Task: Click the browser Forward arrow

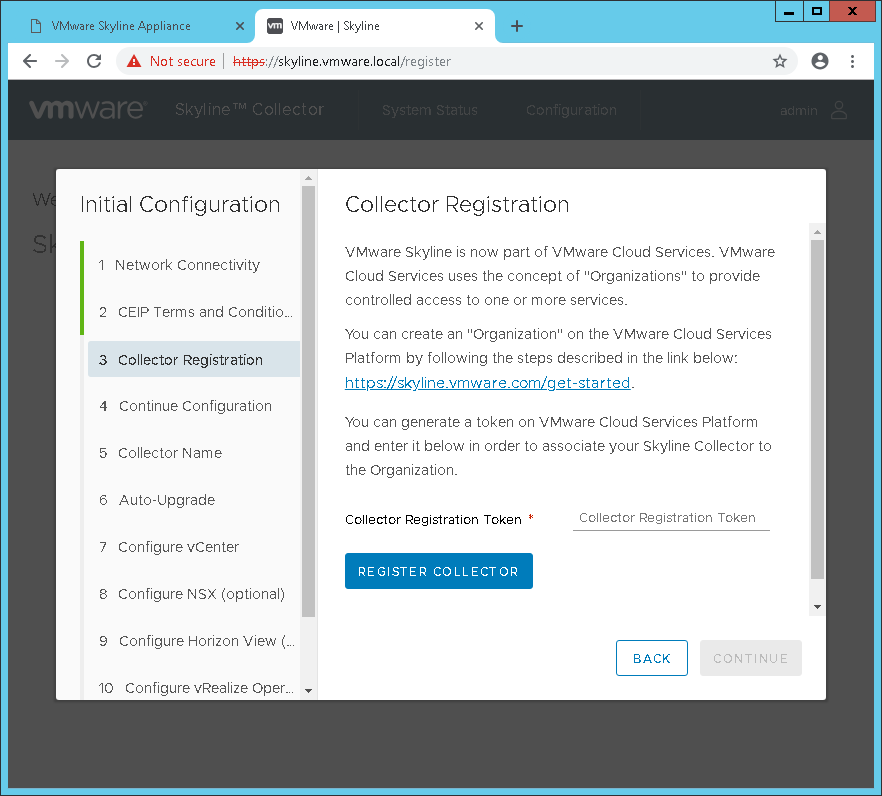Action: click(62, 61)
